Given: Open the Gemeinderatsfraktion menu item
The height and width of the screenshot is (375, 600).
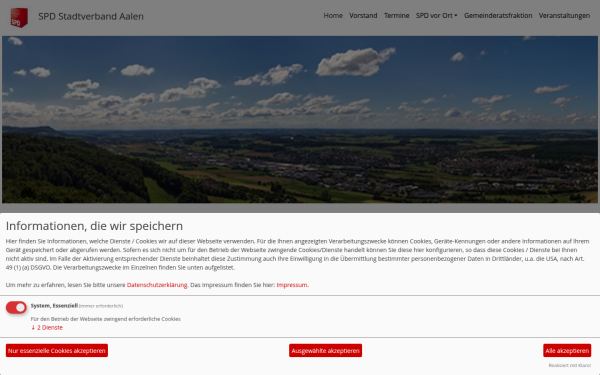Looking at the screenshot, I should coord(498,16).
